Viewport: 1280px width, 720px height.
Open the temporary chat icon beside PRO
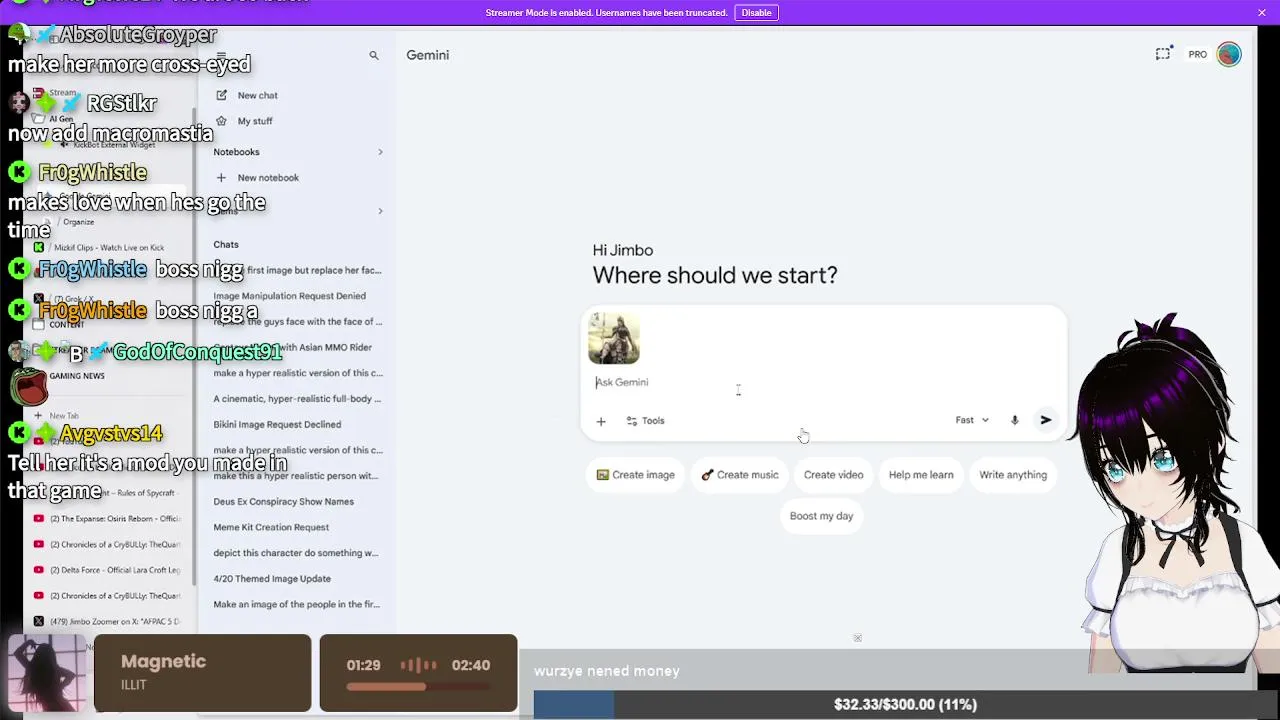point(1163,54)
